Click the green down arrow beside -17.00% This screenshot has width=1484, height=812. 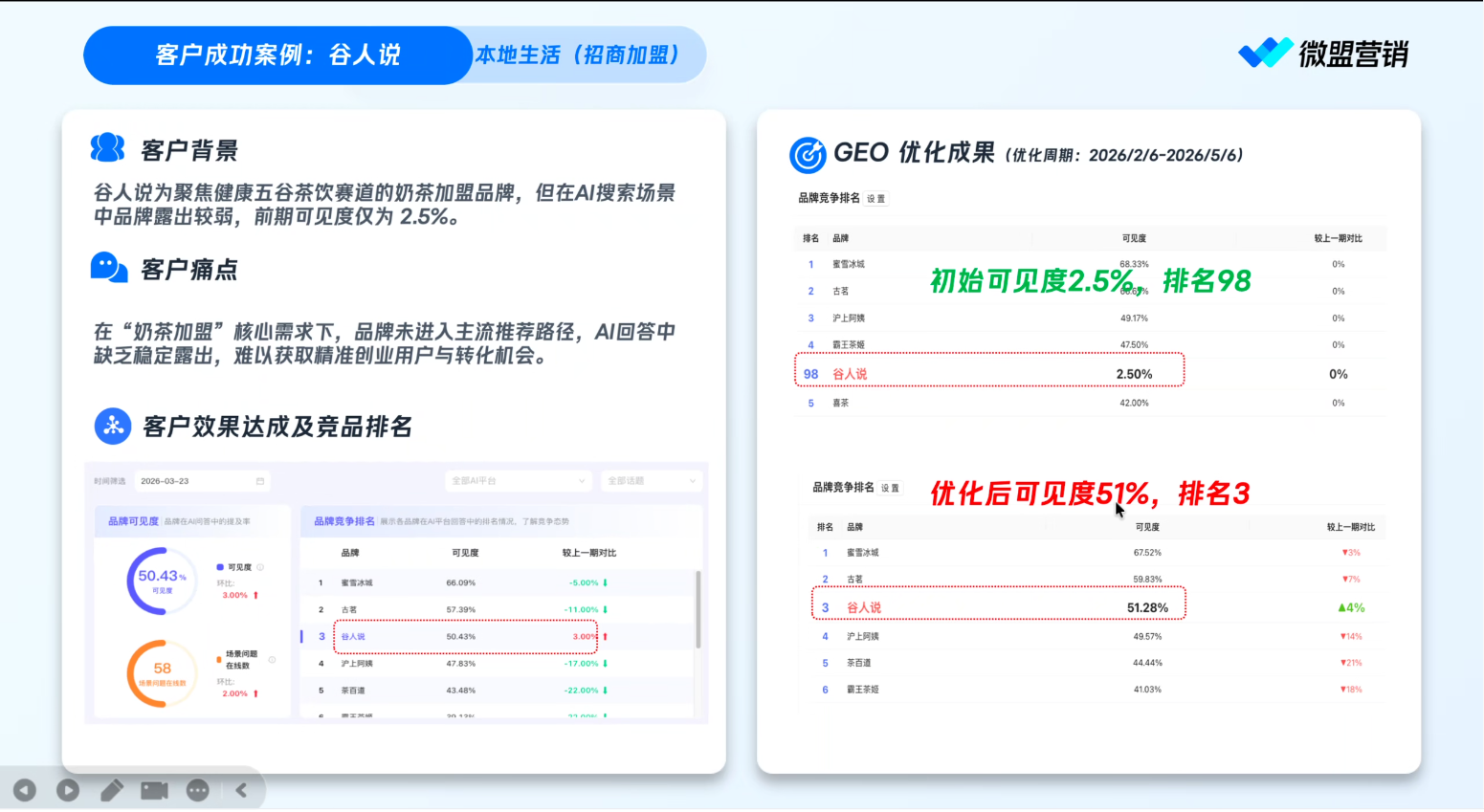coord(605,663)
